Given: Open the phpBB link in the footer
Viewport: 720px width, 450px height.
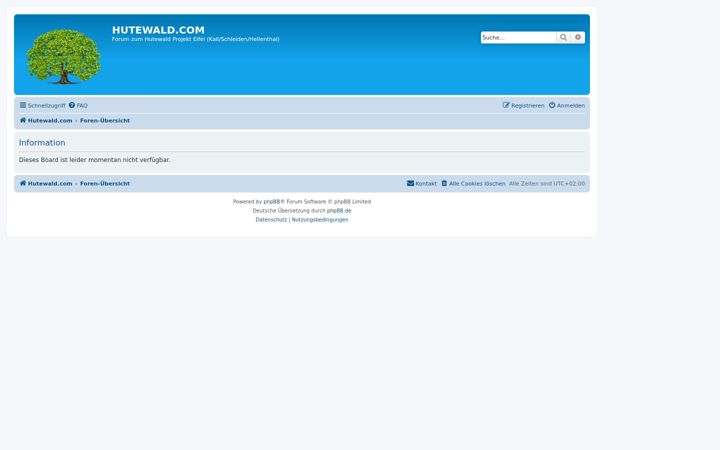Looking at the screenshot, I should click(x=272, y=202).
